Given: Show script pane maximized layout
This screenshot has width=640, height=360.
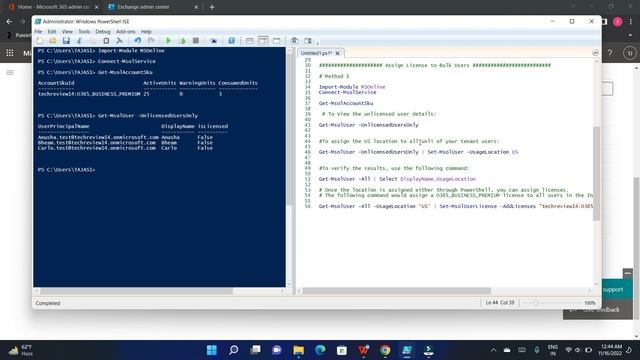Looking at the screenshot, I should tap(277, 41).
